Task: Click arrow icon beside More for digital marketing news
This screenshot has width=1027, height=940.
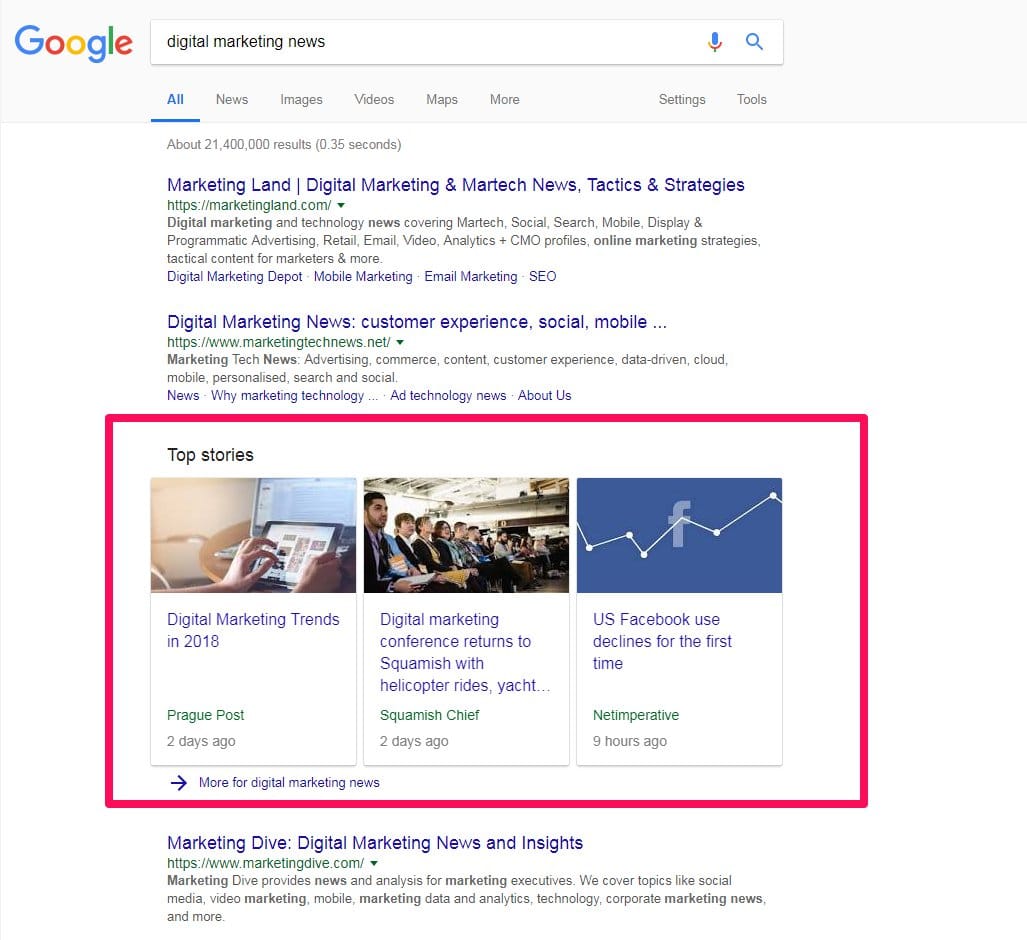Action: pyautogui.click(x=179, y=782)
